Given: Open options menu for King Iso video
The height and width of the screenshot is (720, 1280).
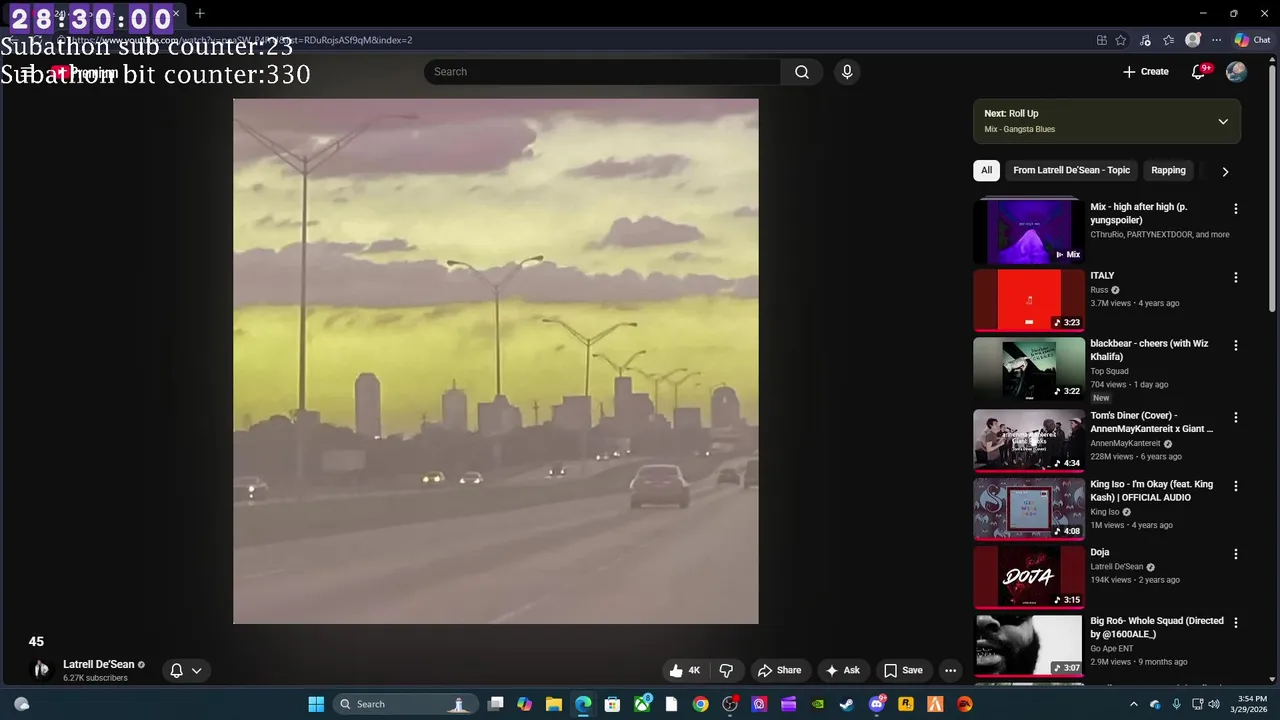Looking at the screenshot, I should 1235,486.
